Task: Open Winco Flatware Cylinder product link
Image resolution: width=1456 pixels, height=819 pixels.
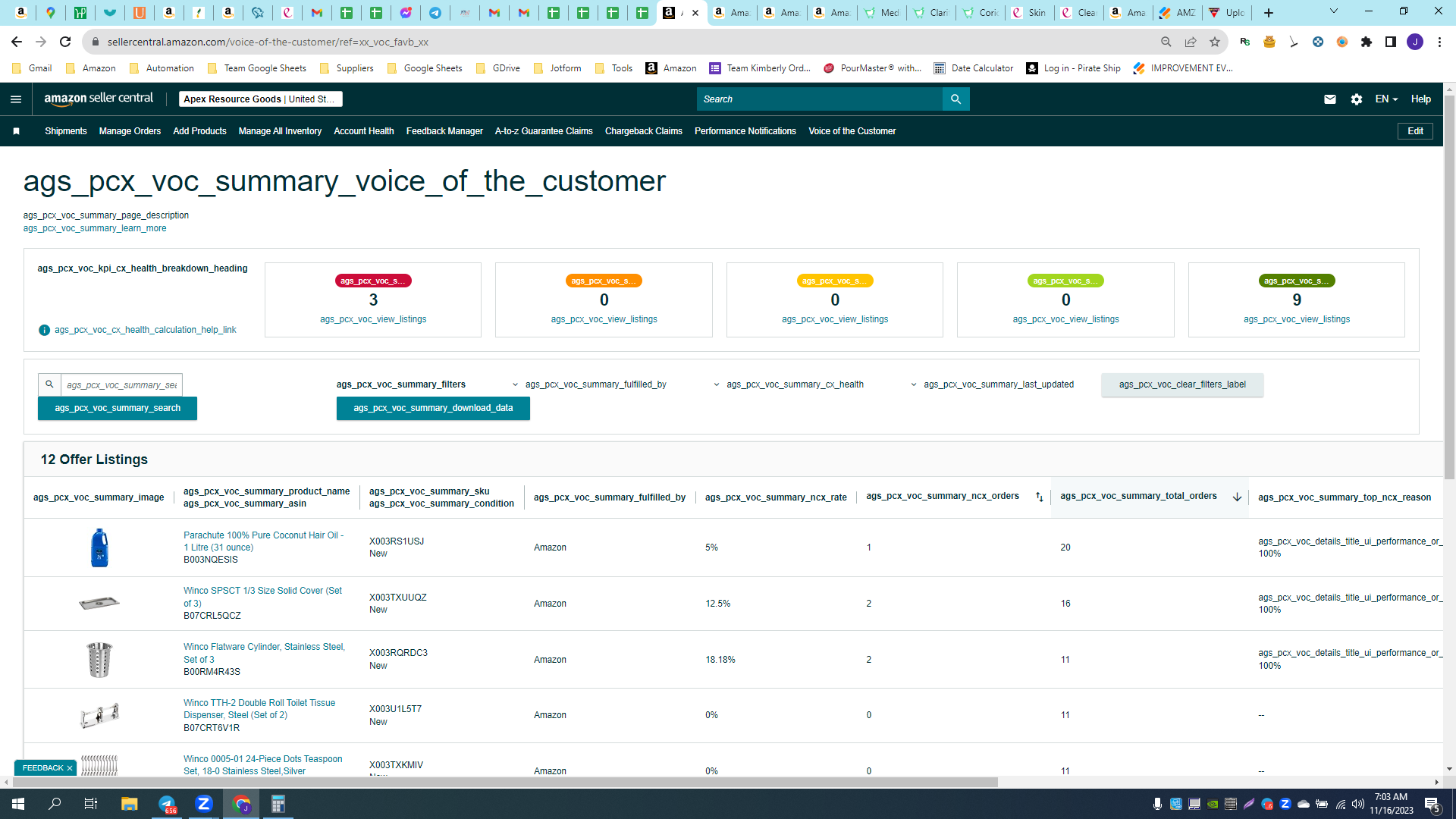Action: [264, 653]
